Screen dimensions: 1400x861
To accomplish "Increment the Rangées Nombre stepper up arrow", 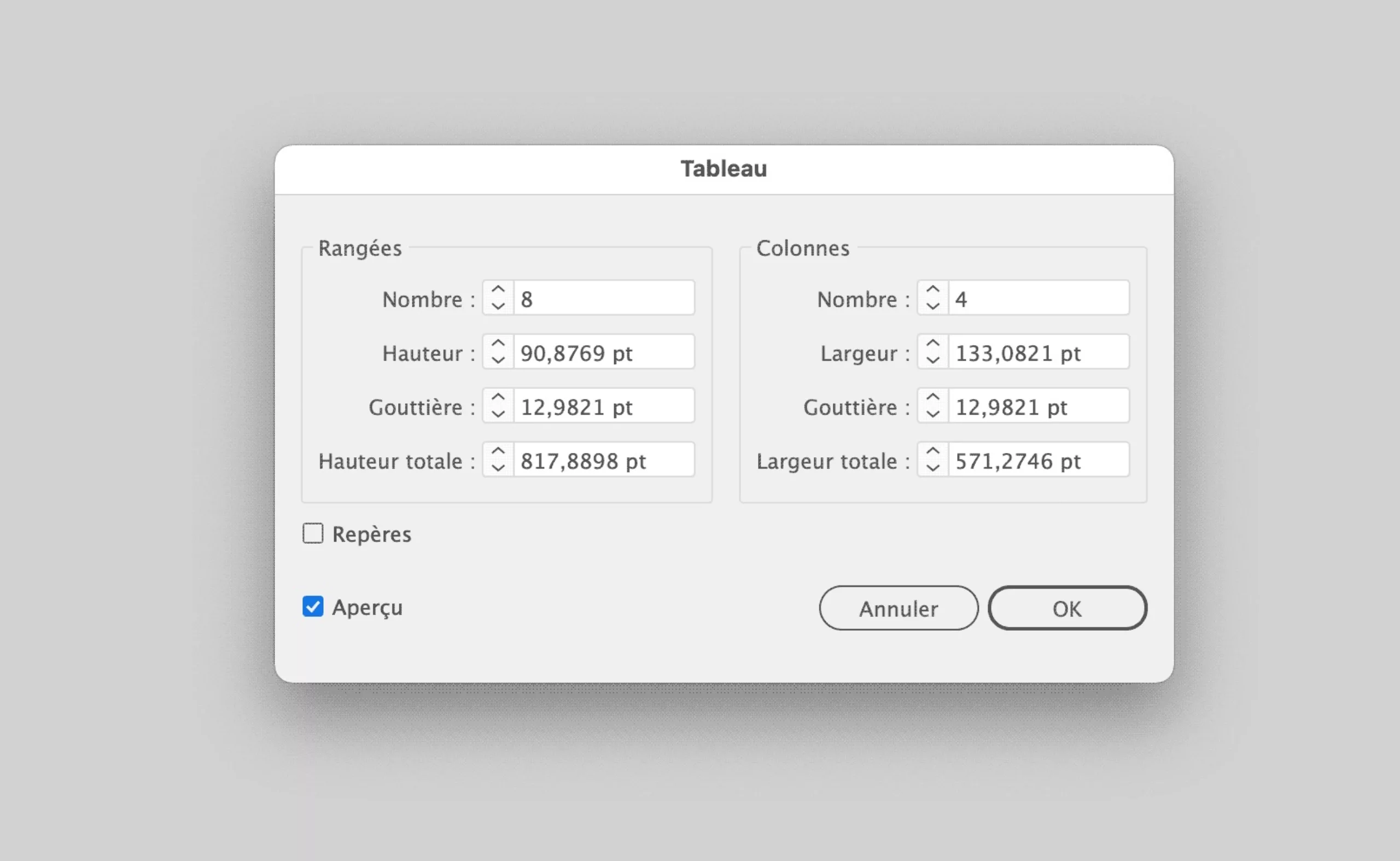I will tap(498, 289).
